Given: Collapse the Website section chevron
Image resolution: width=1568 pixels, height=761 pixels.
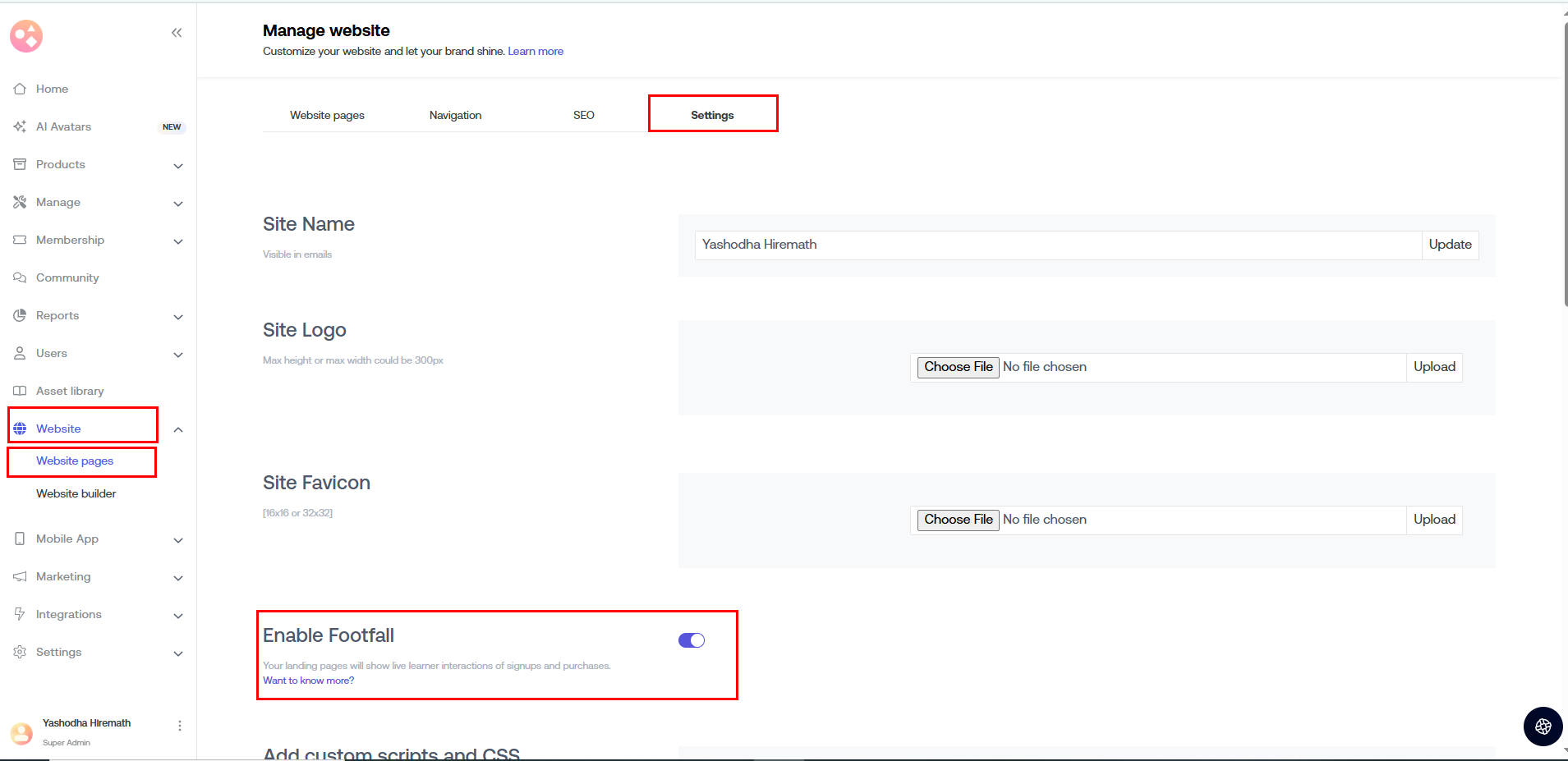Looking at the screenshot, I should 178,429.
